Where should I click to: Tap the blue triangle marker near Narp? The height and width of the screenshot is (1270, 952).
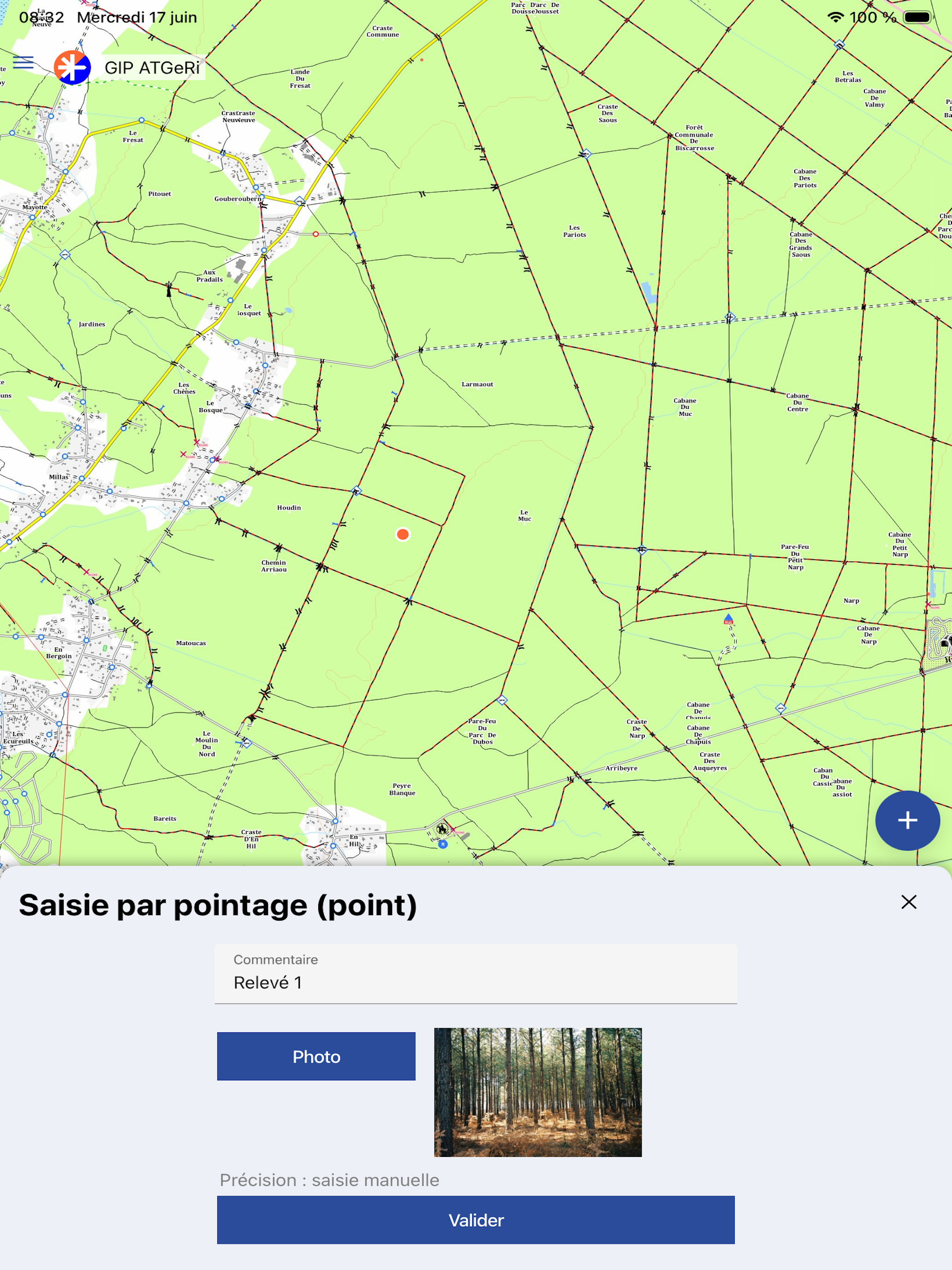click(x=728, y=618)
